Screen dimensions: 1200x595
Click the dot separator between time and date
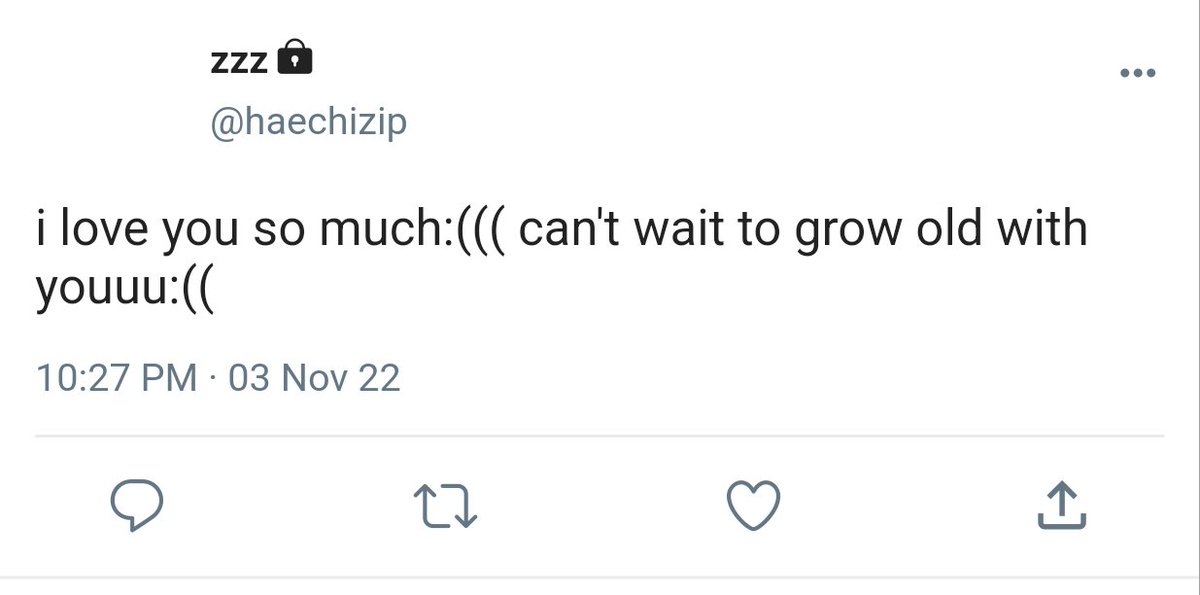(x=212, y=380)
